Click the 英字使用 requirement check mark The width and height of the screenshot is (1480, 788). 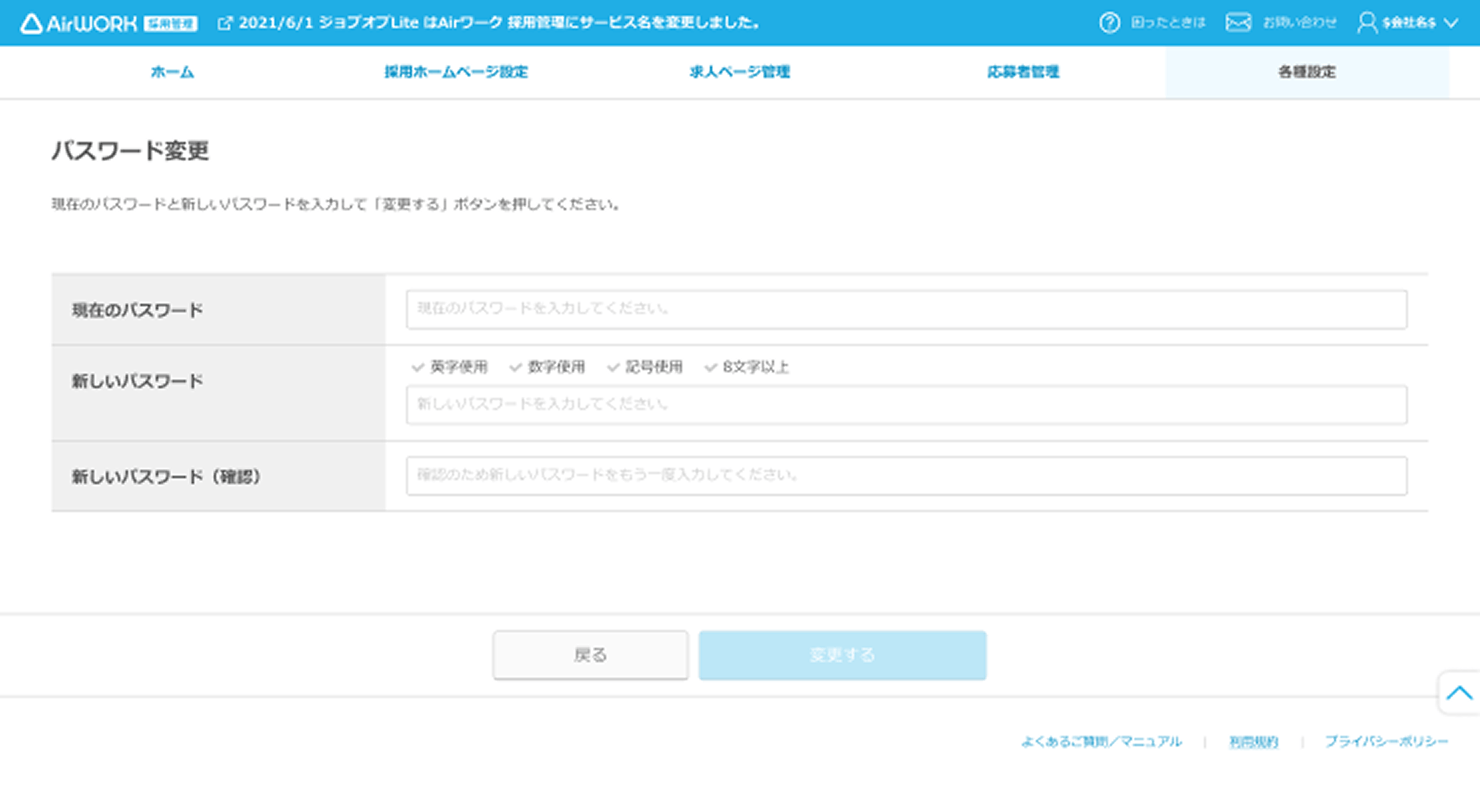click(418, 367)
